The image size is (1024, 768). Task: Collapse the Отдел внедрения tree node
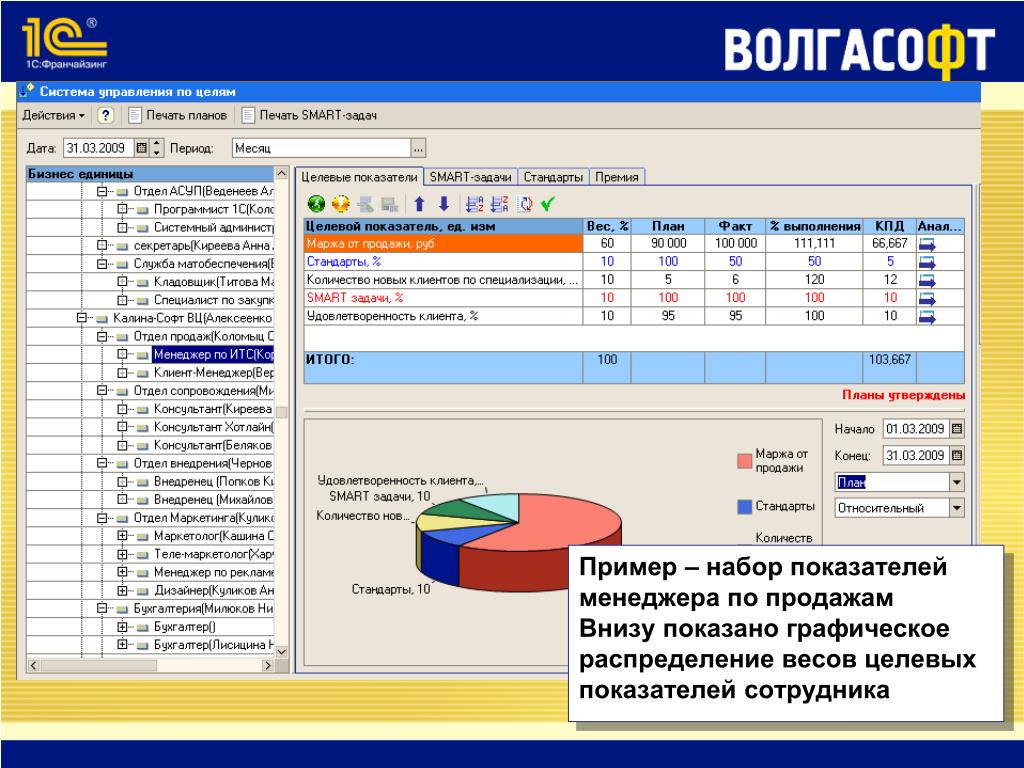102,463
